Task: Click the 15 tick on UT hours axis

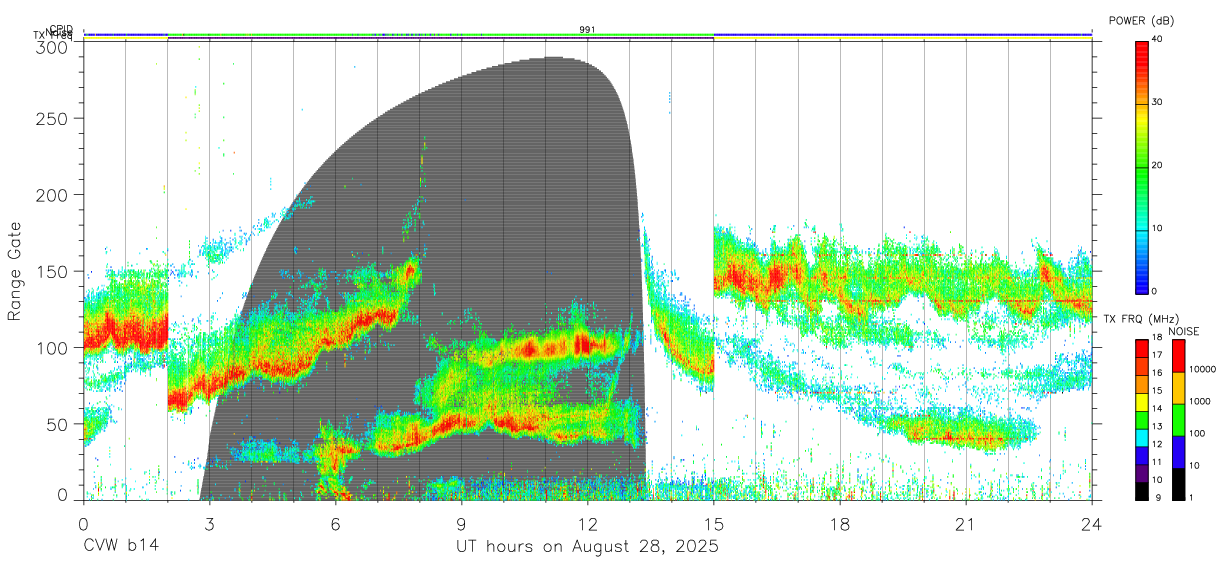Action: [x=713, y=524]
